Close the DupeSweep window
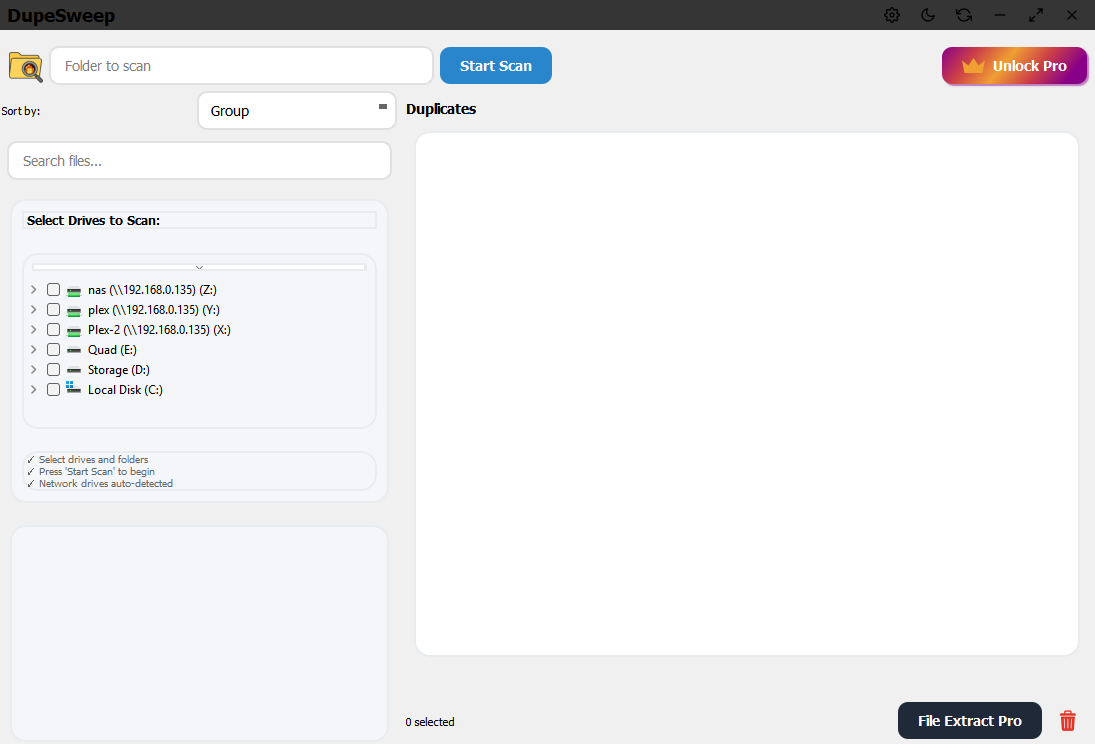The height and width of the screenshot is (744, 1095). (1072, 15)
